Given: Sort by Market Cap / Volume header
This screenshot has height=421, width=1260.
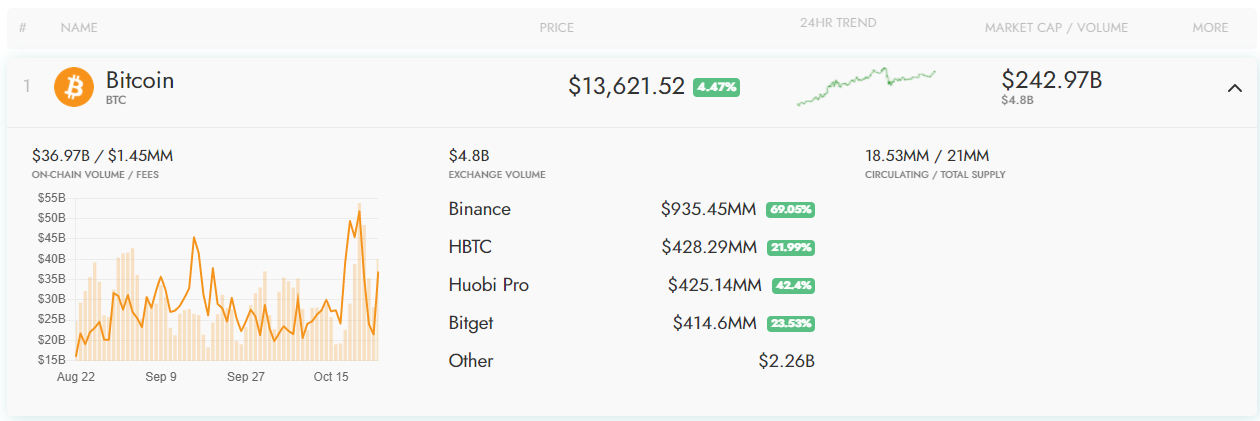Looking at the screenshot, I should (1056, 28).
